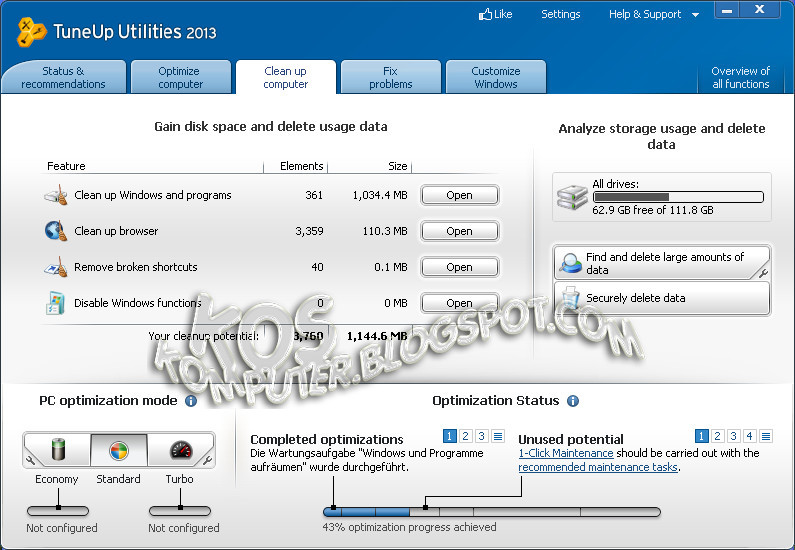Click the Clean up browser globe icon
The height and width of the screenshot is (550, 795).
56,231
